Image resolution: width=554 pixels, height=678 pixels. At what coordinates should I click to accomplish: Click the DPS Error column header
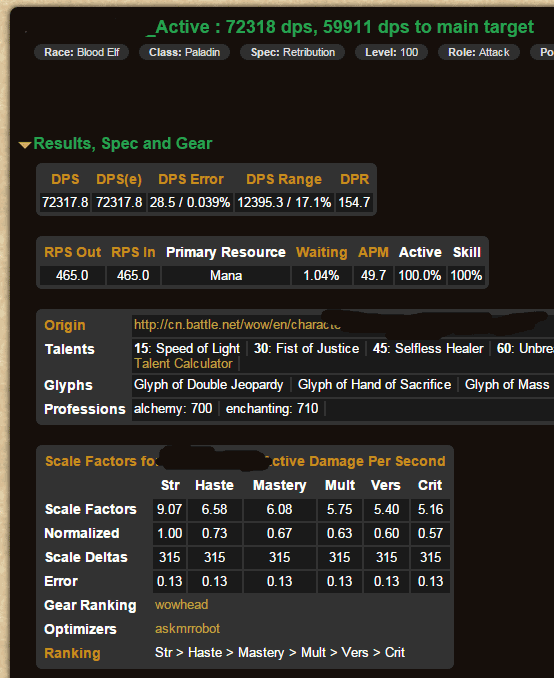coord(191,179)
